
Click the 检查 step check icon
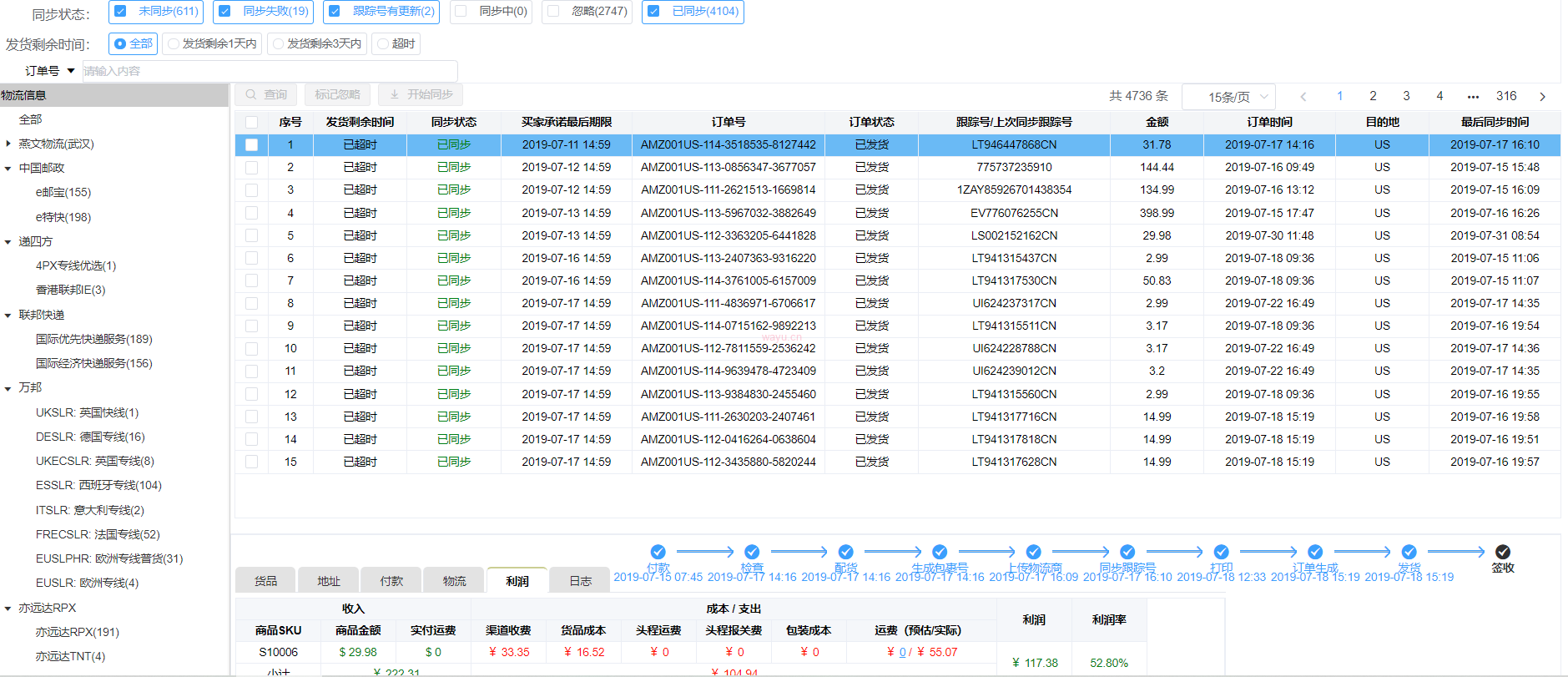(752, 552)
